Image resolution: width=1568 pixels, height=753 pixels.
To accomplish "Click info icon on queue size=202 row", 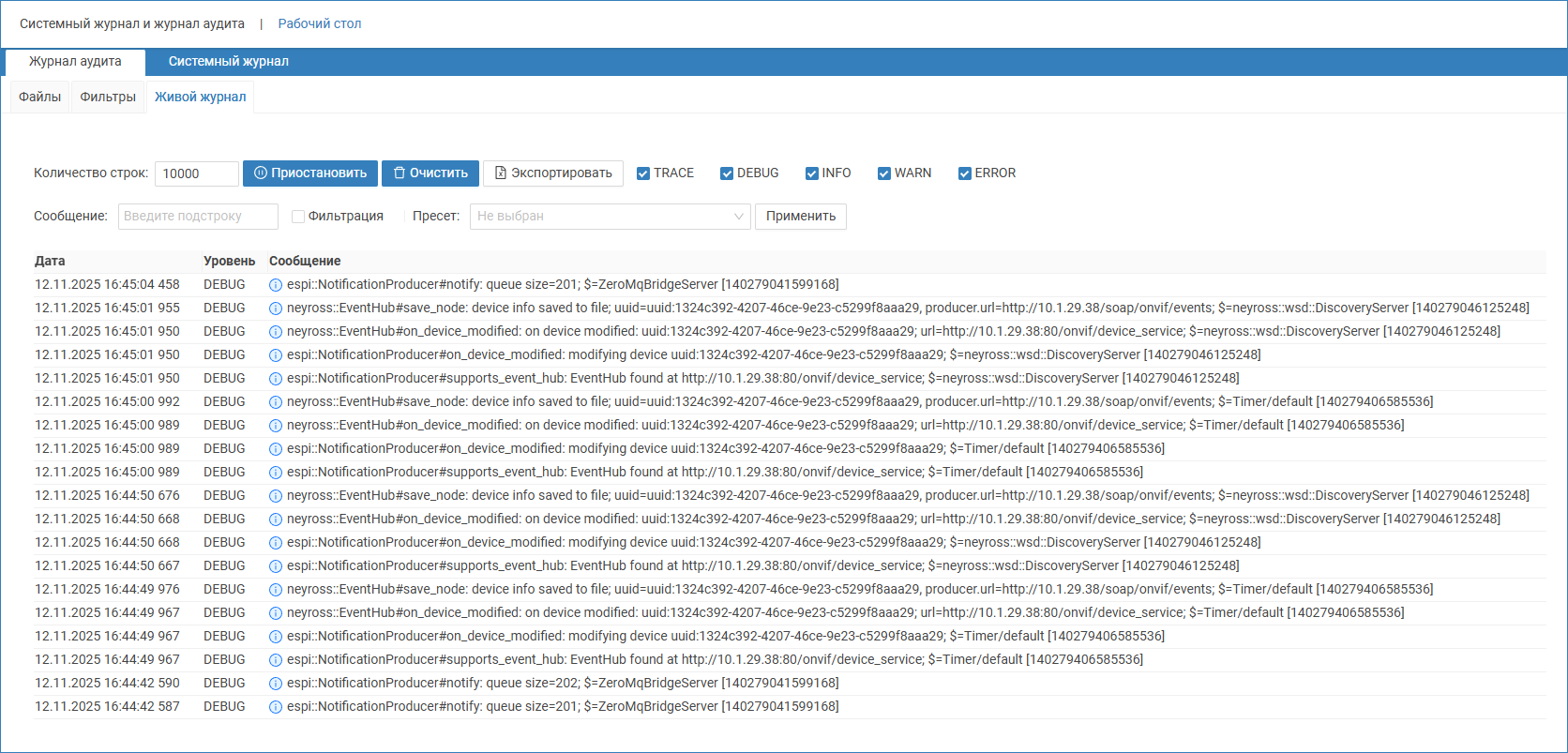I will (276, 684).
